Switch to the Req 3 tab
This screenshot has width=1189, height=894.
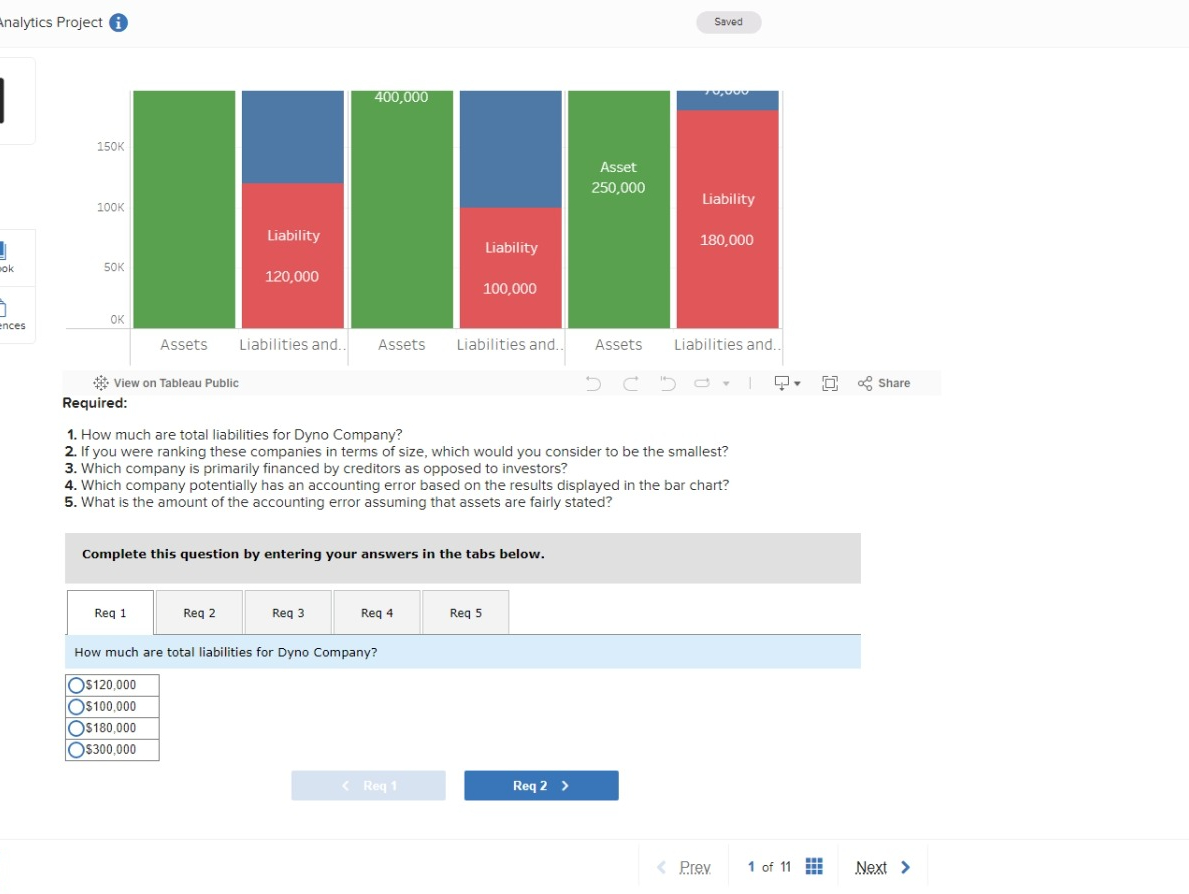coord(288,612)
